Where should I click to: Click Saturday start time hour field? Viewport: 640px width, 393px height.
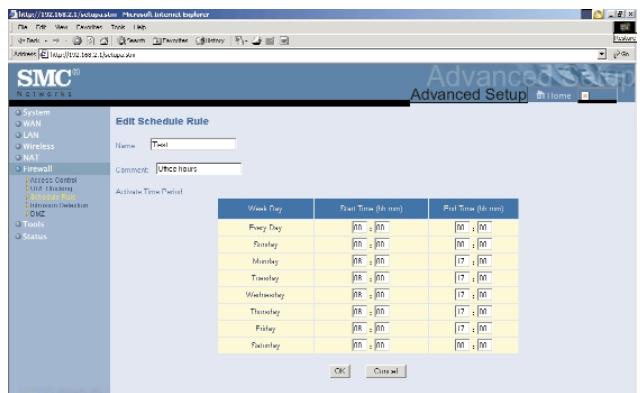coord(359,345)
